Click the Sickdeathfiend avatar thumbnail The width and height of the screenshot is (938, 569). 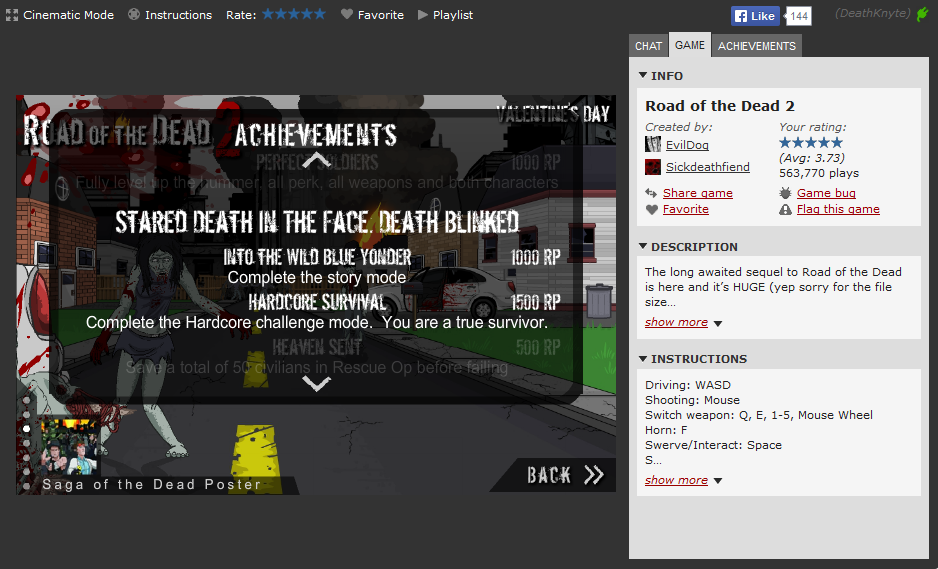coord(653,167)
